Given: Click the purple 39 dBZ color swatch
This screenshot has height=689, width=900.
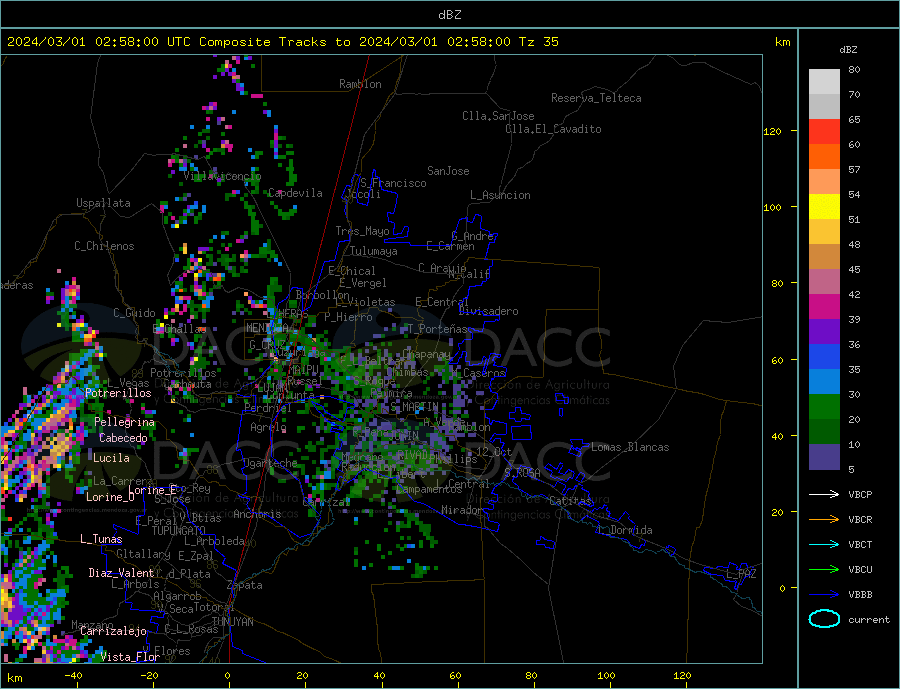Looking at the screenshot, I should pos(824,332).
